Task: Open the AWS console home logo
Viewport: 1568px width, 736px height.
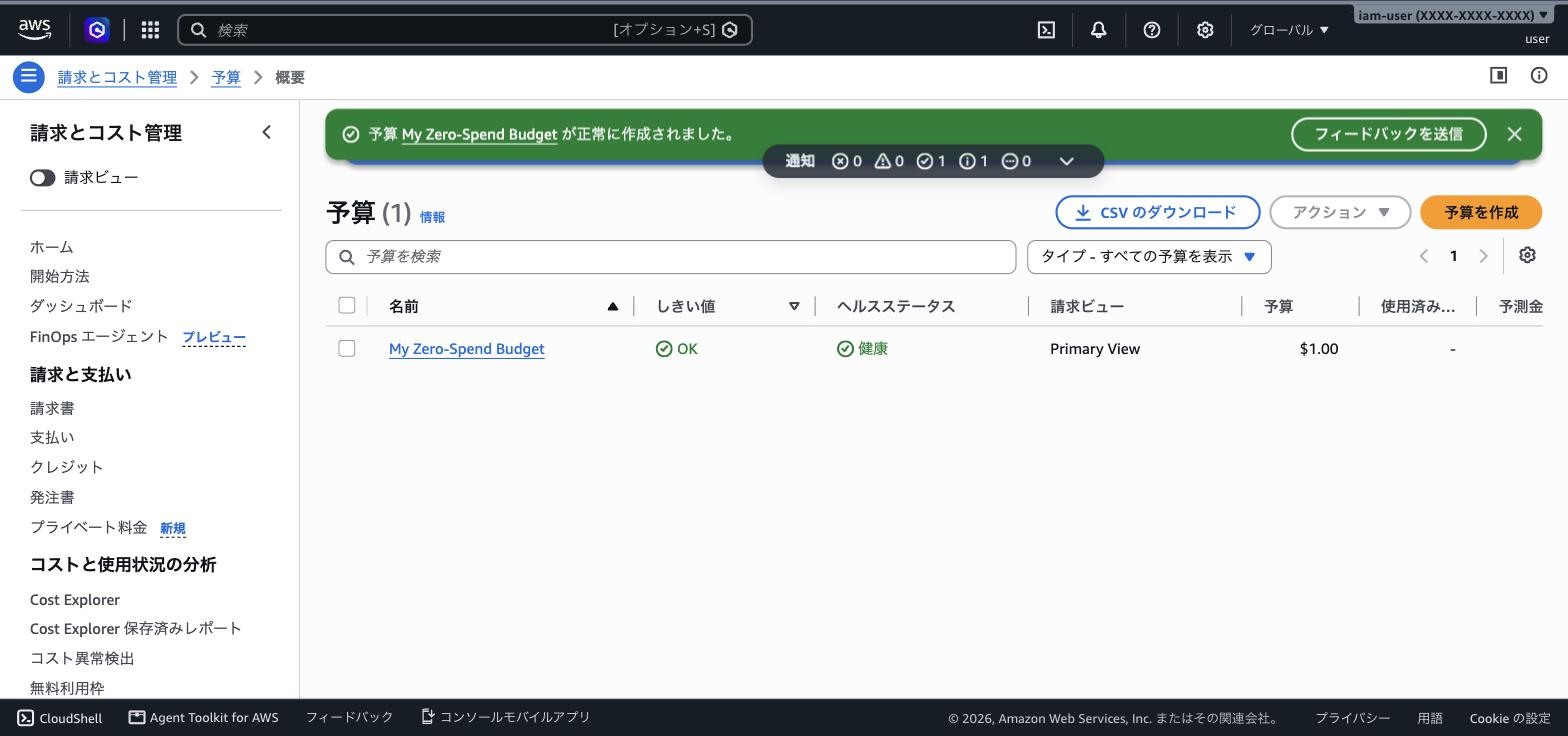Action: coord(34,30)
